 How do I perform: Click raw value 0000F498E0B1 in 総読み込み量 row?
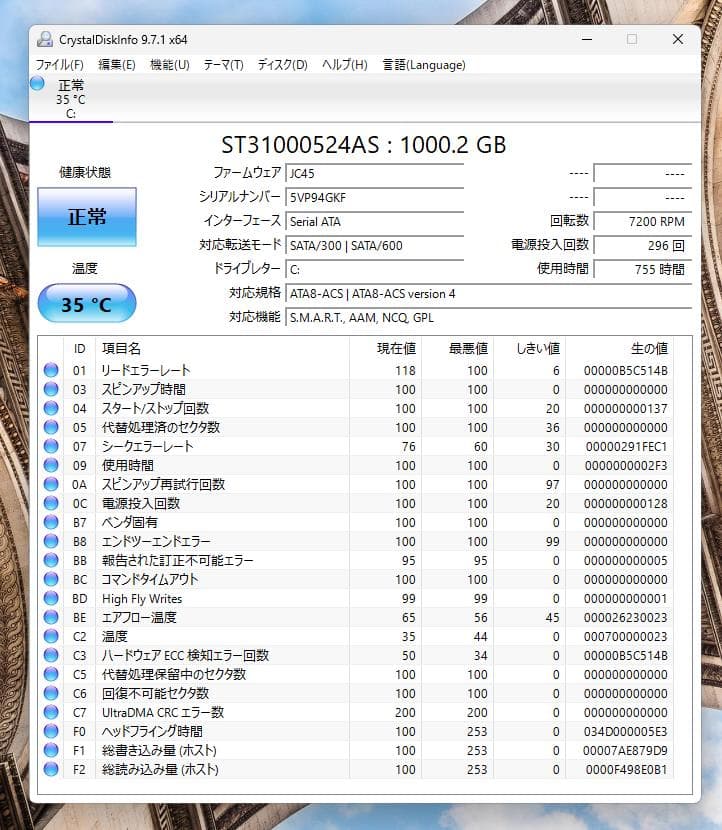coord(626,770)
